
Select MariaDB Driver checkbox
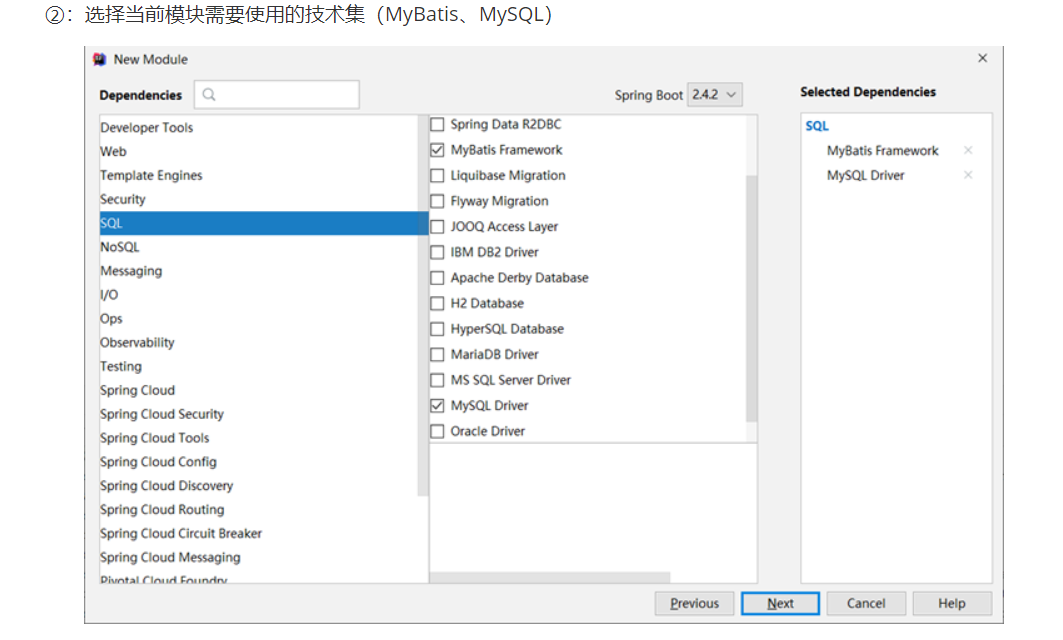pos(437,355)
